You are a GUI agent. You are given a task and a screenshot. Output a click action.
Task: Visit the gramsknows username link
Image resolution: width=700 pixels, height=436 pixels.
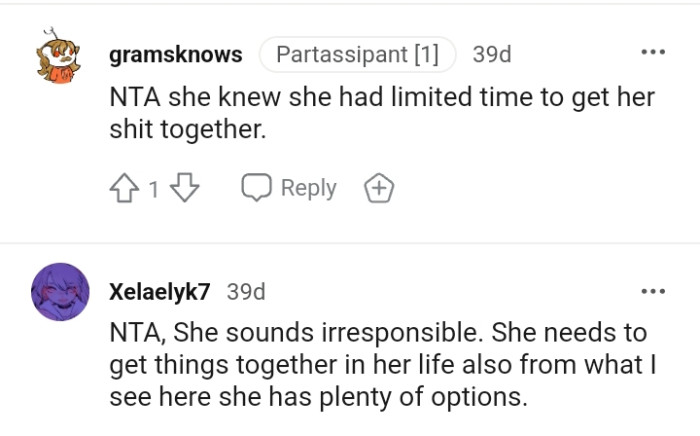click(x=175, y=54)
